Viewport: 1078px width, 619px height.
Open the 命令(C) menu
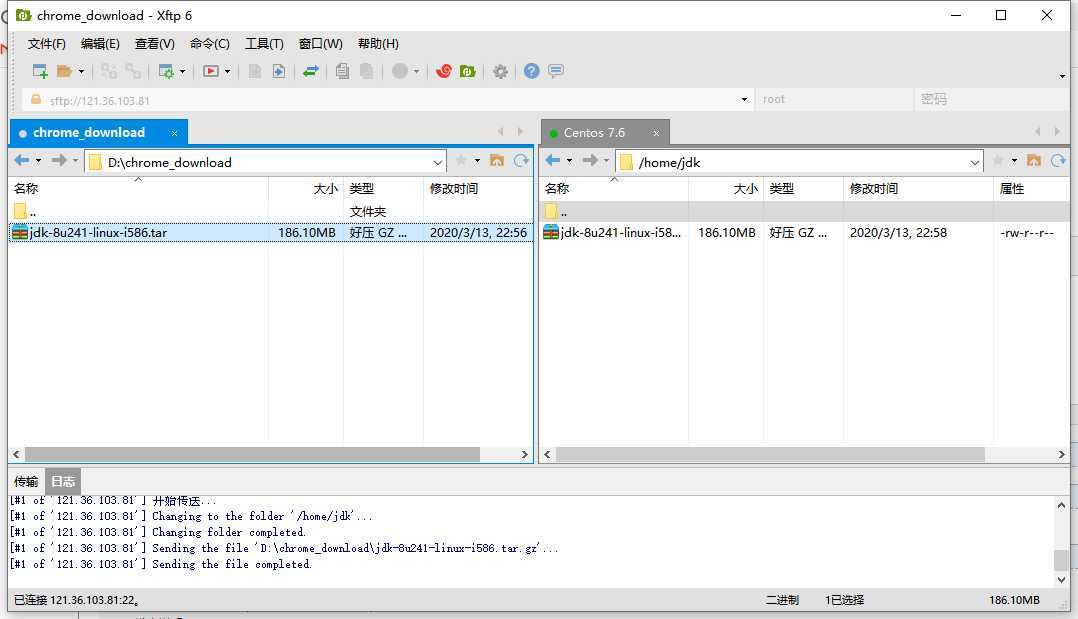210,43
